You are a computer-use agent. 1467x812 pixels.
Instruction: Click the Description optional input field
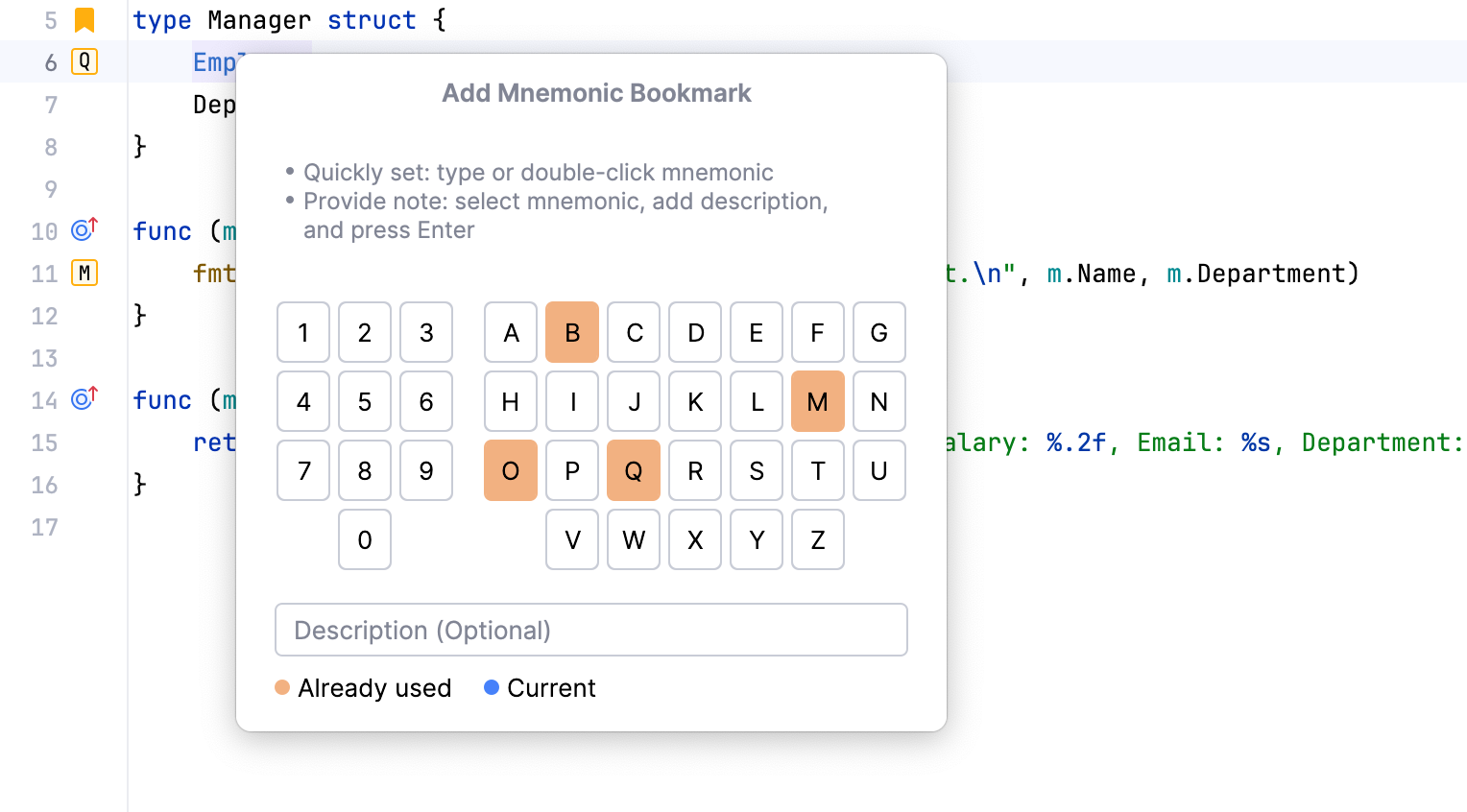pyautogui.click(x=590, y=630)
